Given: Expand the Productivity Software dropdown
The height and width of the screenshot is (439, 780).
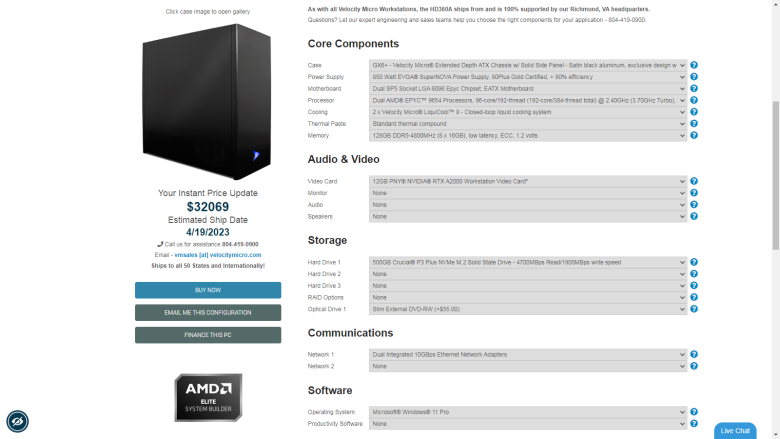Looking at the screenshot, I should click(x=528, y=424).
